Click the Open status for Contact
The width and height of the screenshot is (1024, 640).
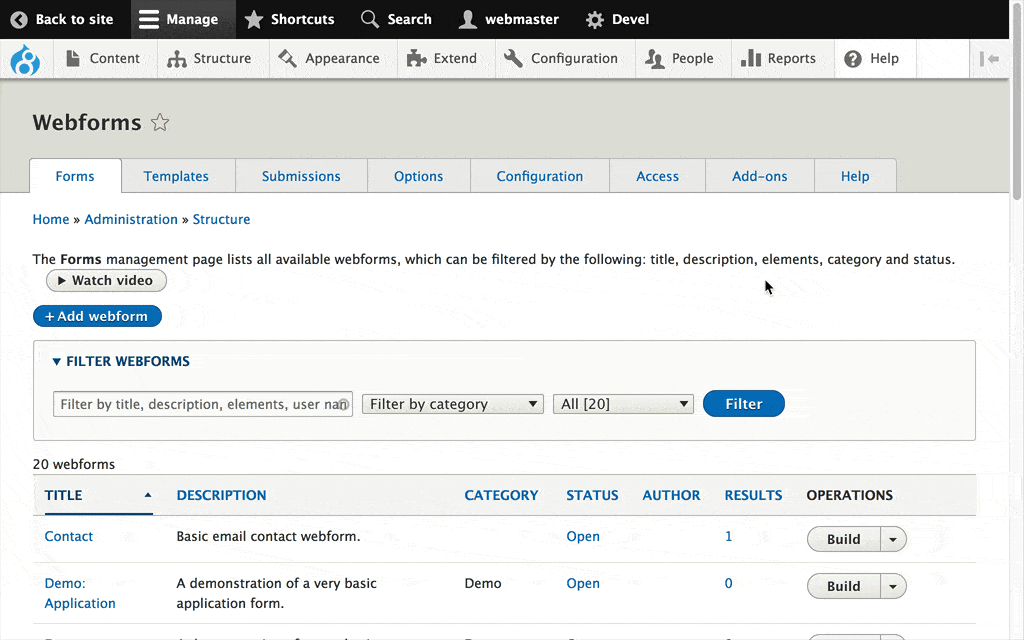tap(583, 536)
